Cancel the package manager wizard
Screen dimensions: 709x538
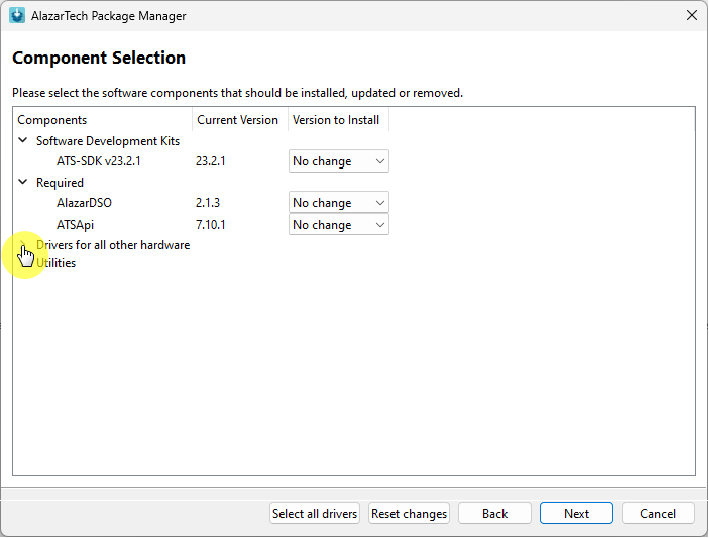coord(658,514)
